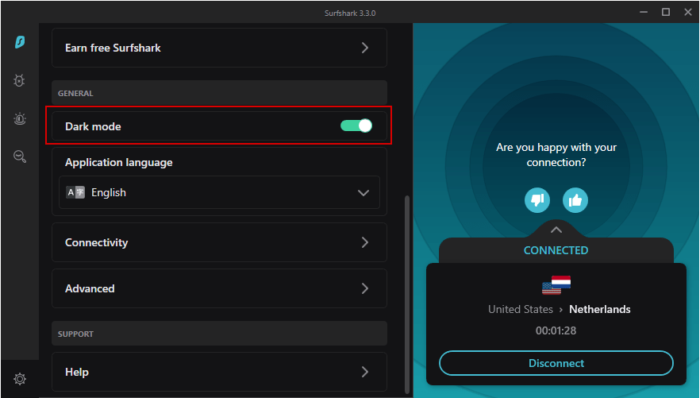Click the thumbs down feedback icon
The image size is (700, 398).
537,200
